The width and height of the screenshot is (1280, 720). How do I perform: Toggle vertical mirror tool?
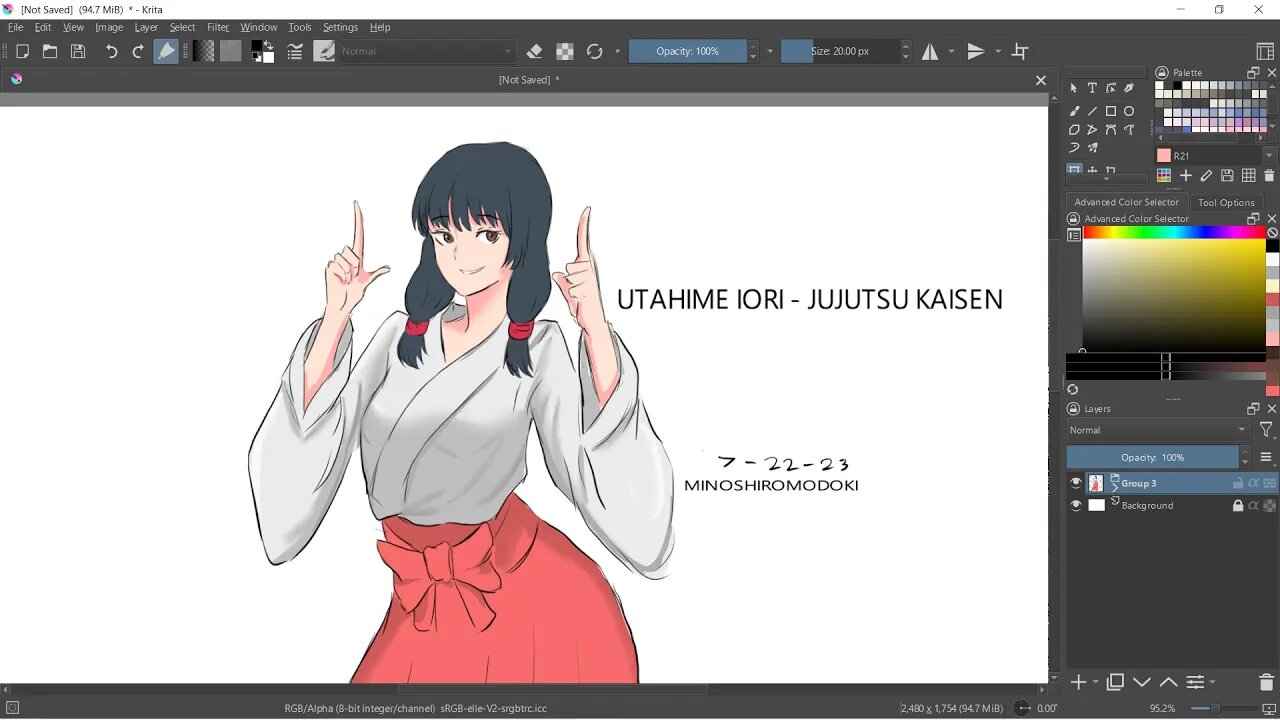[x=976, y=51]
